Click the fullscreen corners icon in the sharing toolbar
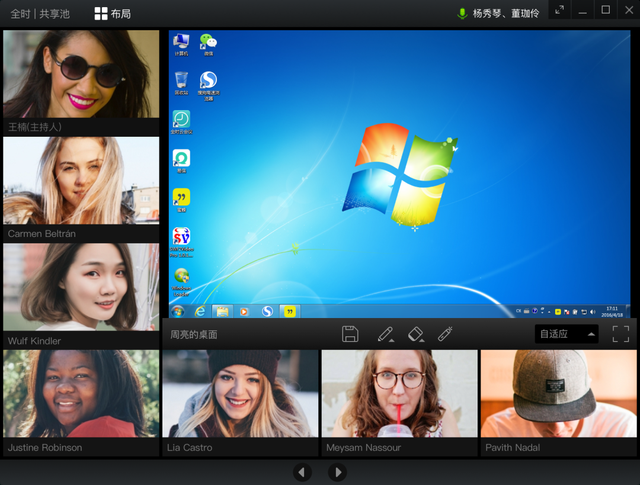 (x=621, y=334)
